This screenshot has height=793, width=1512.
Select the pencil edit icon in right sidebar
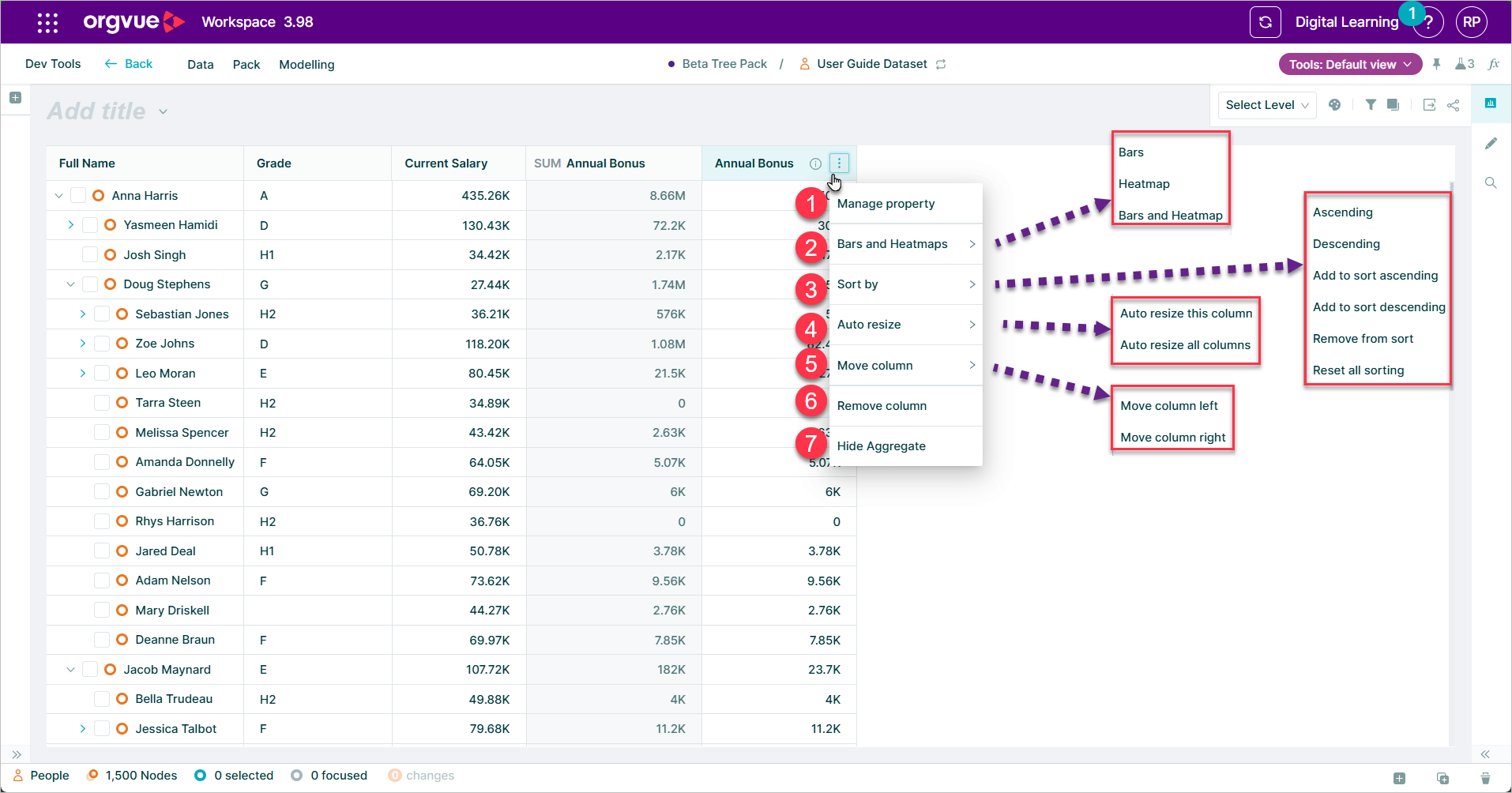[1491, 143]
